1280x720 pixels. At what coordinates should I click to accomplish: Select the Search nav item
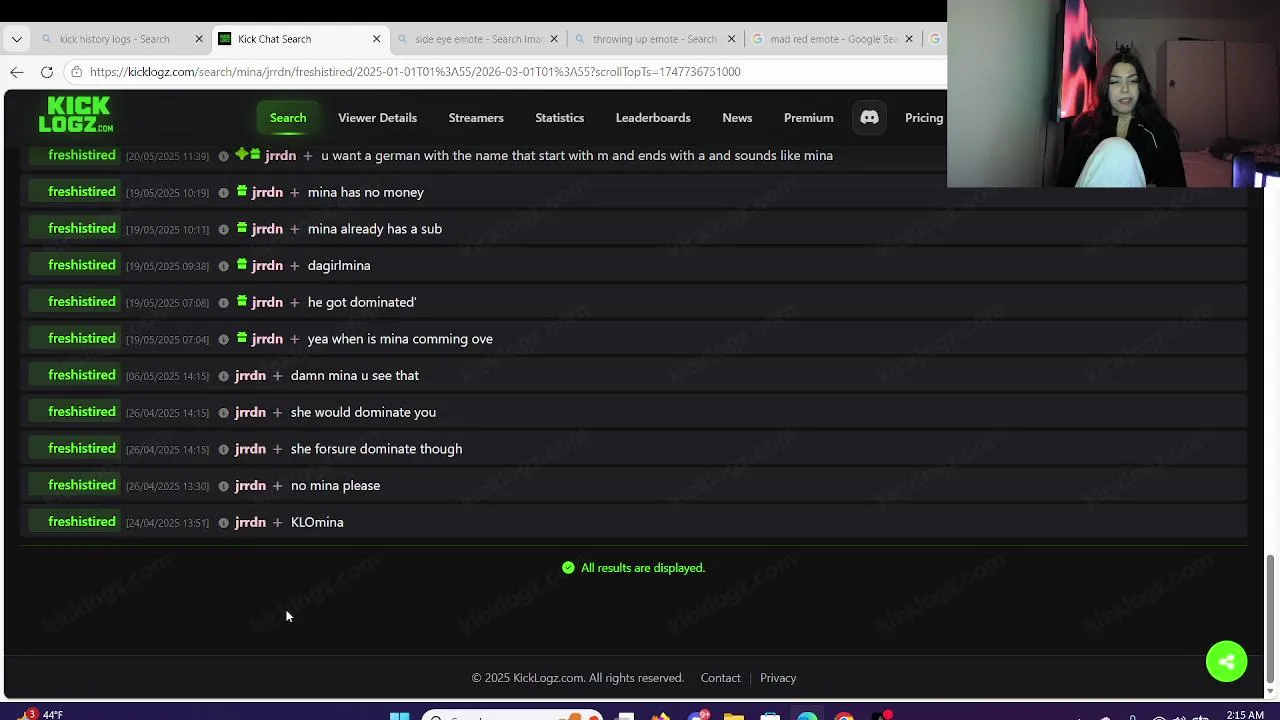click(288, 118)
